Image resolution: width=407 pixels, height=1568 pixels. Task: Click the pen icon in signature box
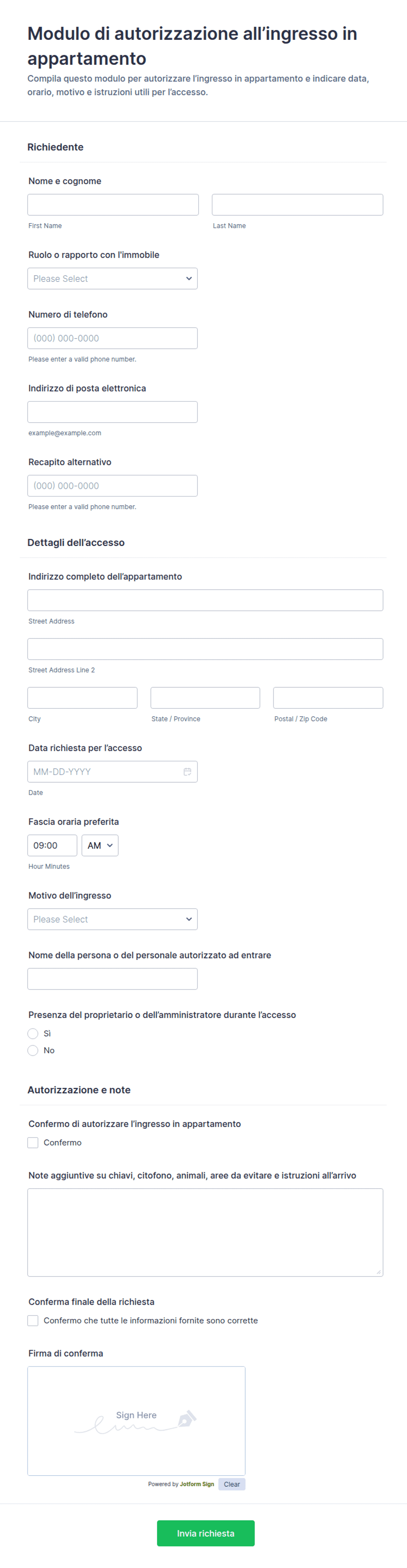coord(187,1419)
